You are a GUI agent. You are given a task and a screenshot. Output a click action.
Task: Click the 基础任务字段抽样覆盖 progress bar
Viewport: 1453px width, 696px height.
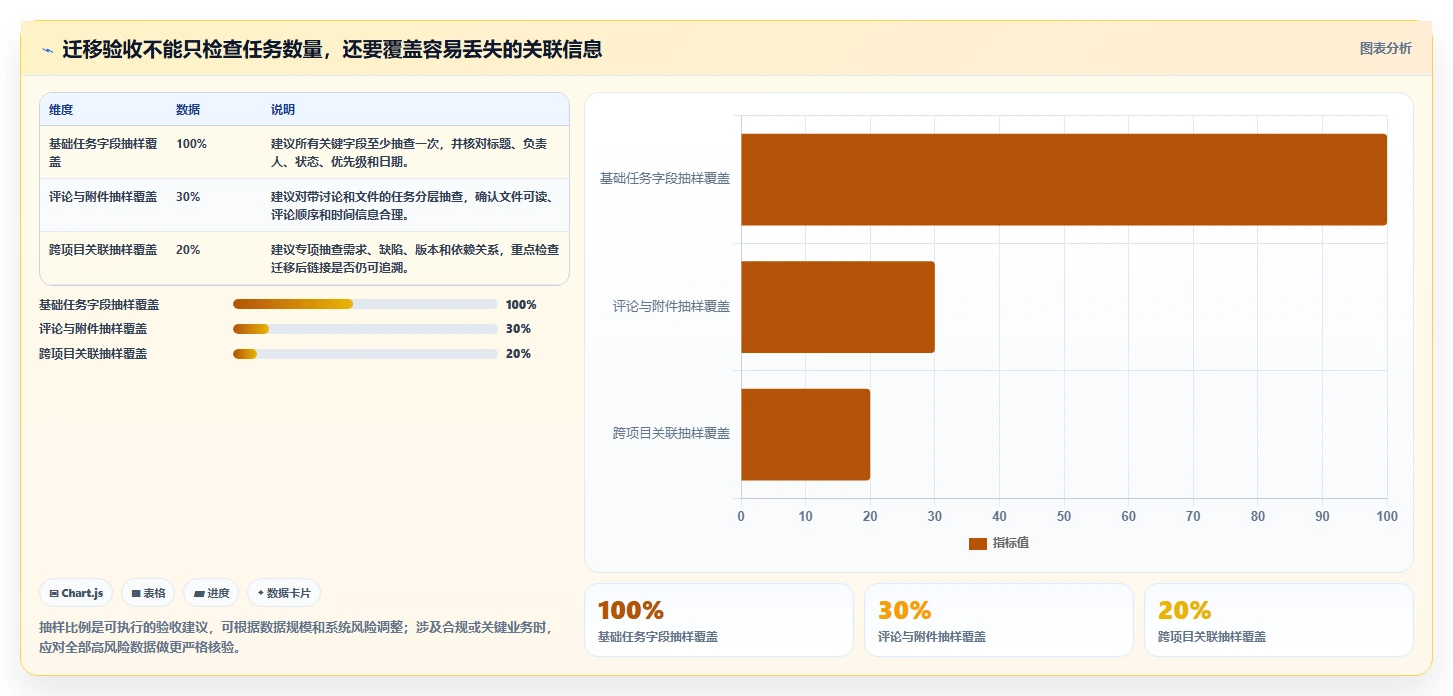click(365, 304)
